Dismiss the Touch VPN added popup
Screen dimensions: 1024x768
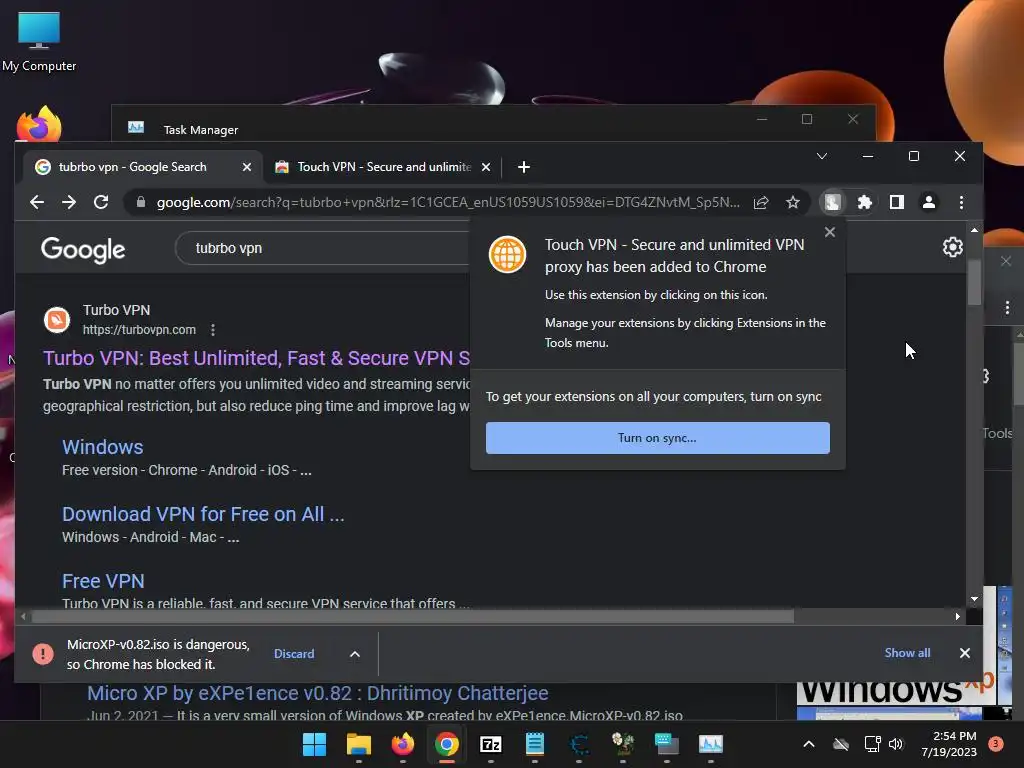point(829,232)
